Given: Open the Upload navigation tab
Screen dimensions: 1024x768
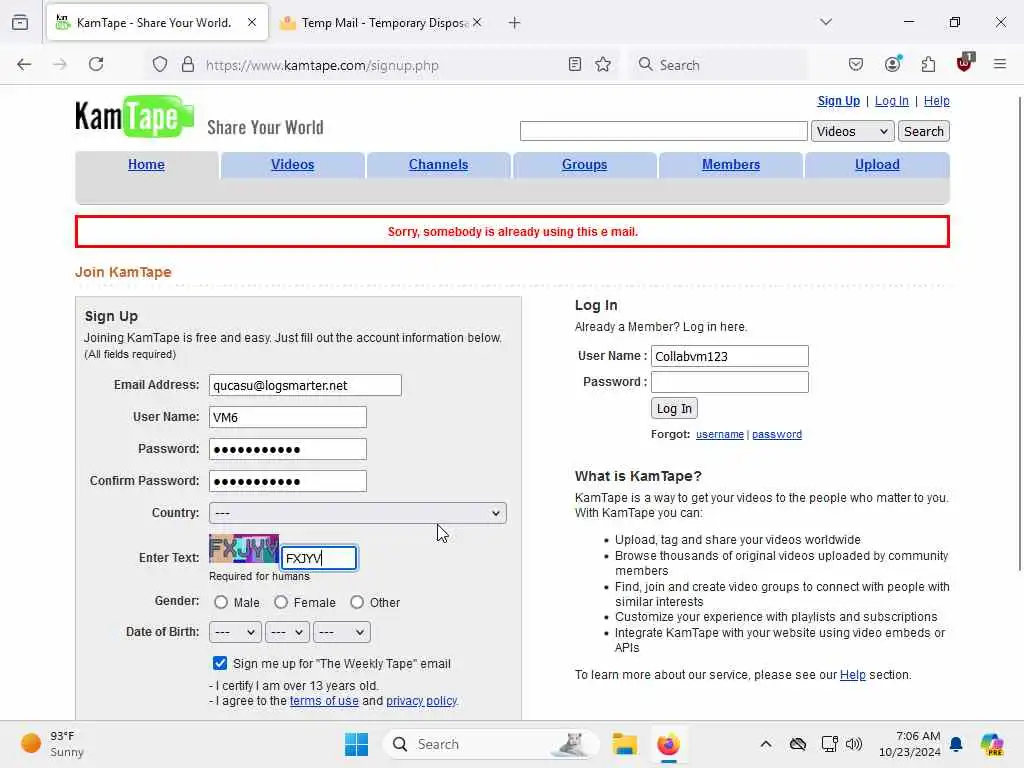Looking at the screenshot, I should 877,165.
